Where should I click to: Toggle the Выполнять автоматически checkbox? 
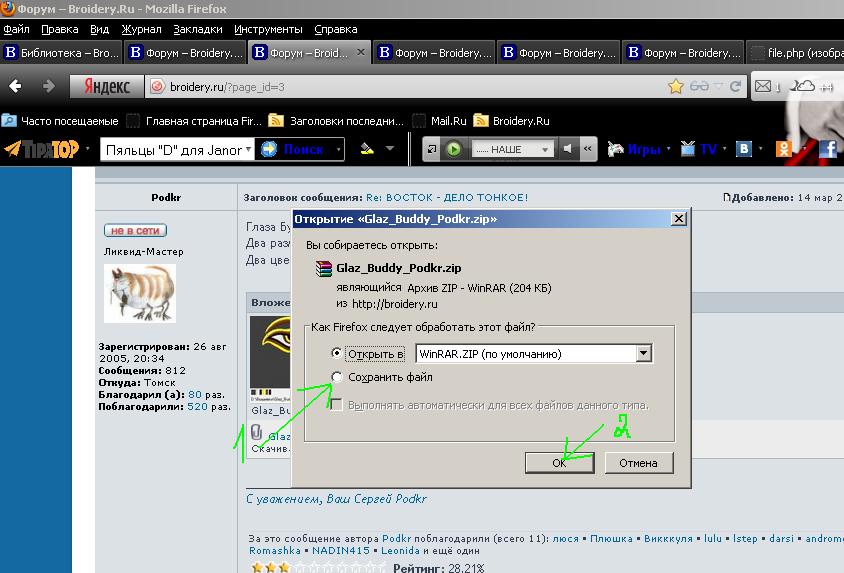(x=336, y=405)
